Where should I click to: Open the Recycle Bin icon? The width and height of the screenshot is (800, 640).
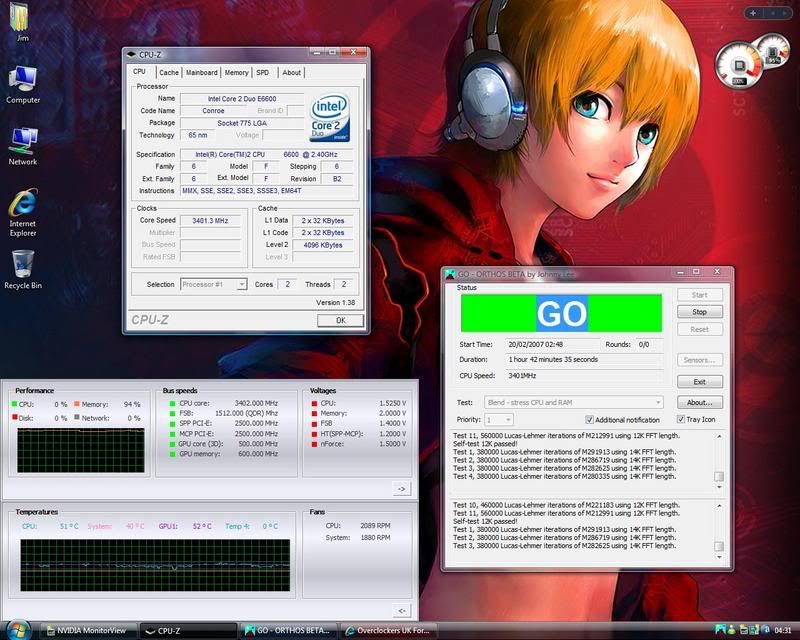[22, 269]
